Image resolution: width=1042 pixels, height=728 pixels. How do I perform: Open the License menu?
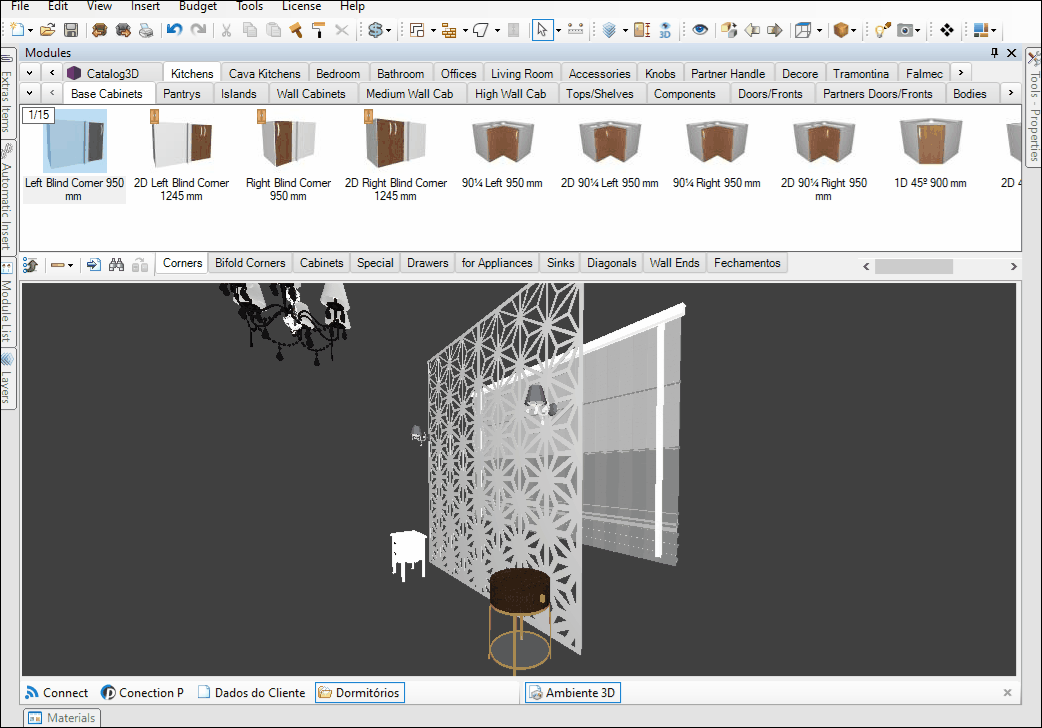tap(301, 6)
